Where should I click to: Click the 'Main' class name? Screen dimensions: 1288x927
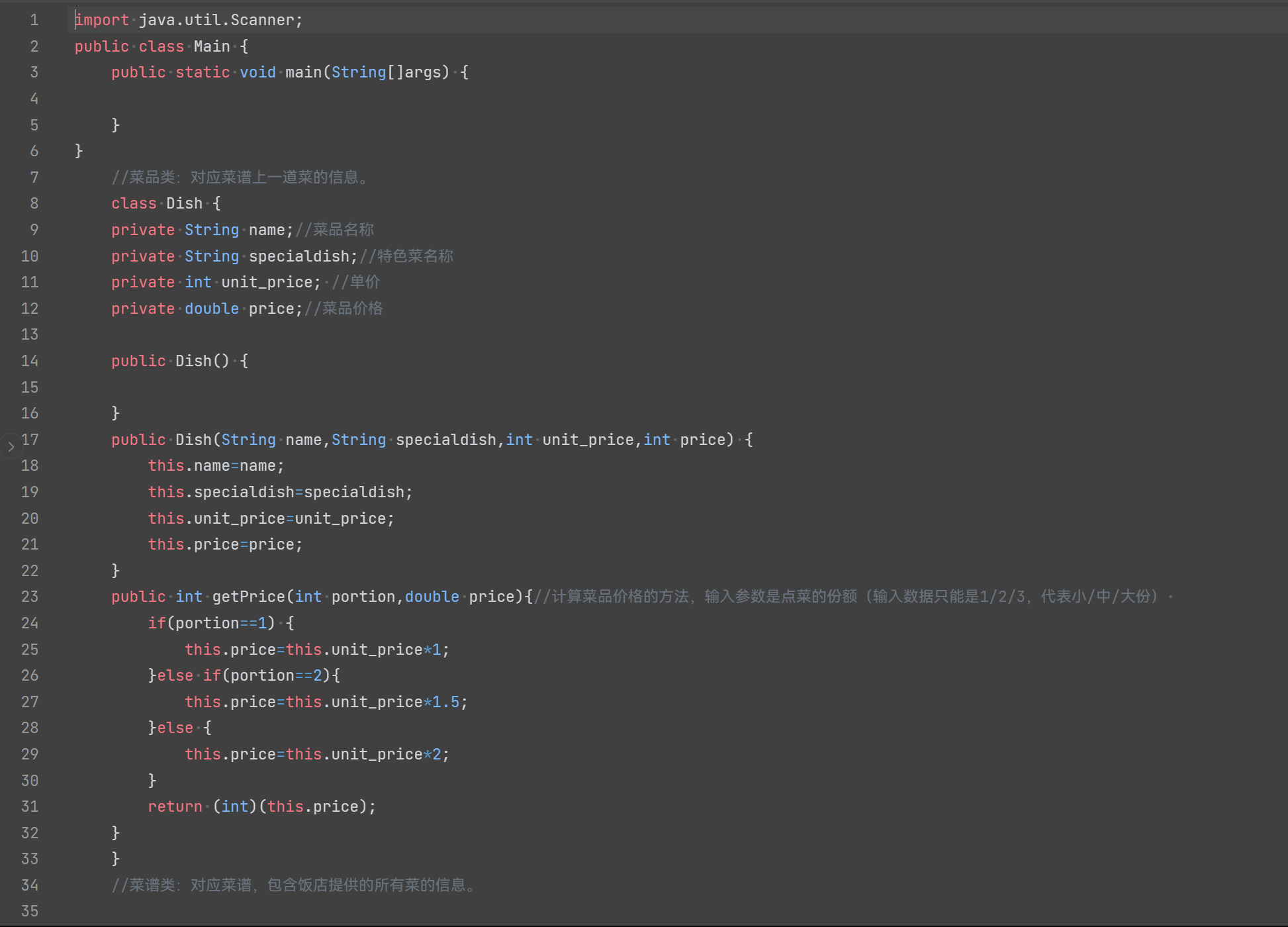pyautogui.click(x=212, y=46)
